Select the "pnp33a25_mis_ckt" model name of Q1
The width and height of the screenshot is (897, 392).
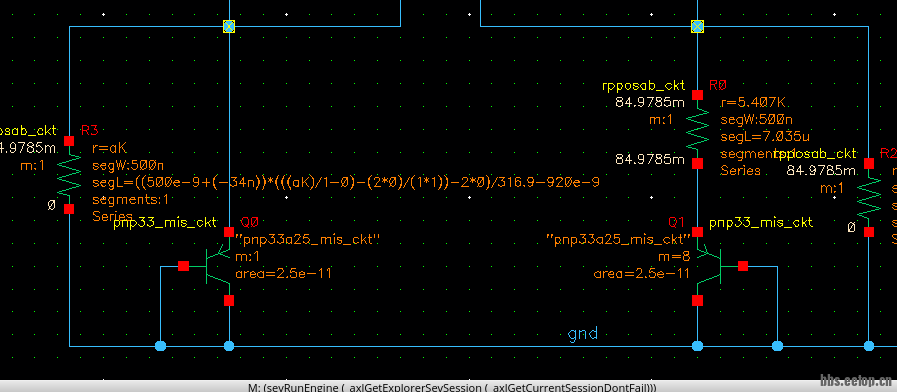617,240
